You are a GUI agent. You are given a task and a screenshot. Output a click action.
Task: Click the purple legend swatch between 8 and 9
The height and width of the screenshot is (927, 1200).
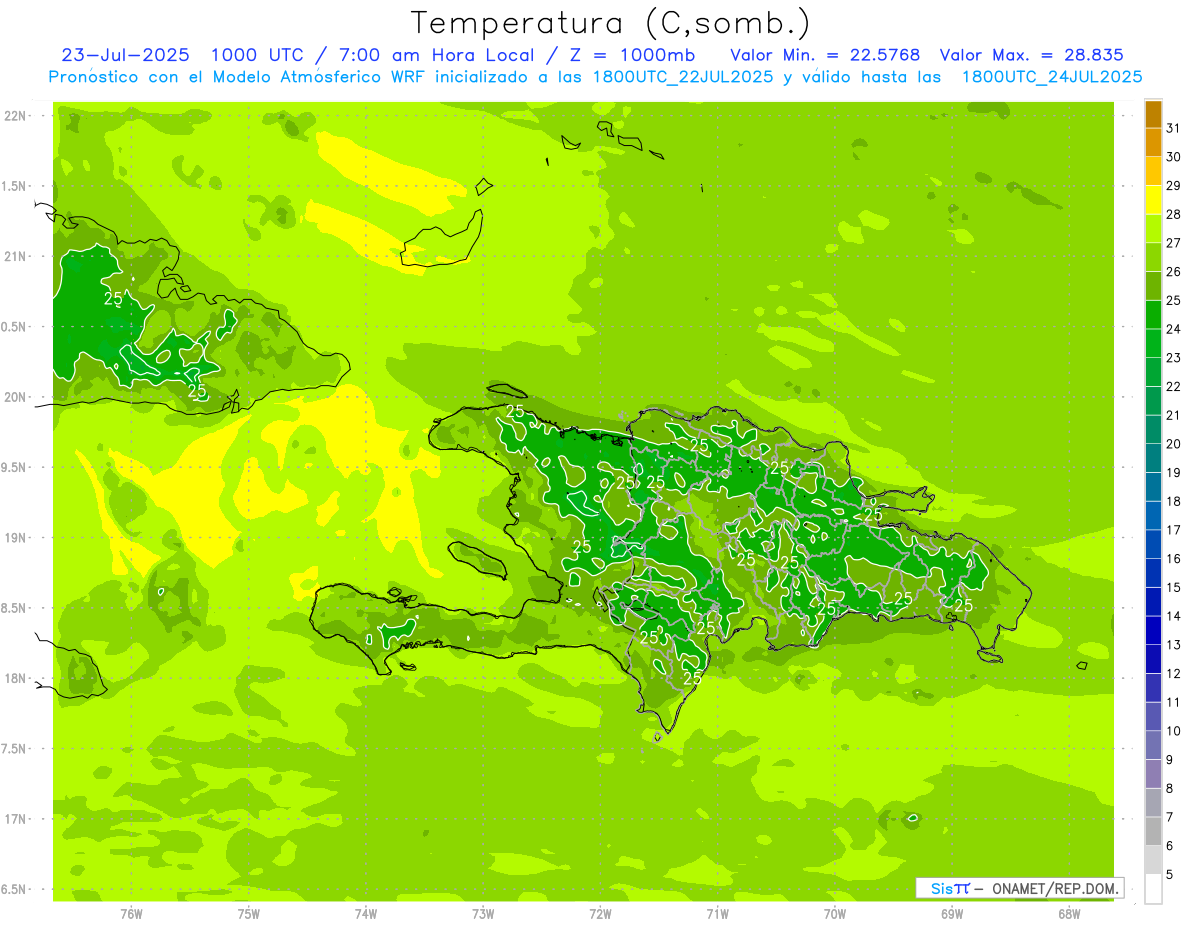(x=1153, y=774)
